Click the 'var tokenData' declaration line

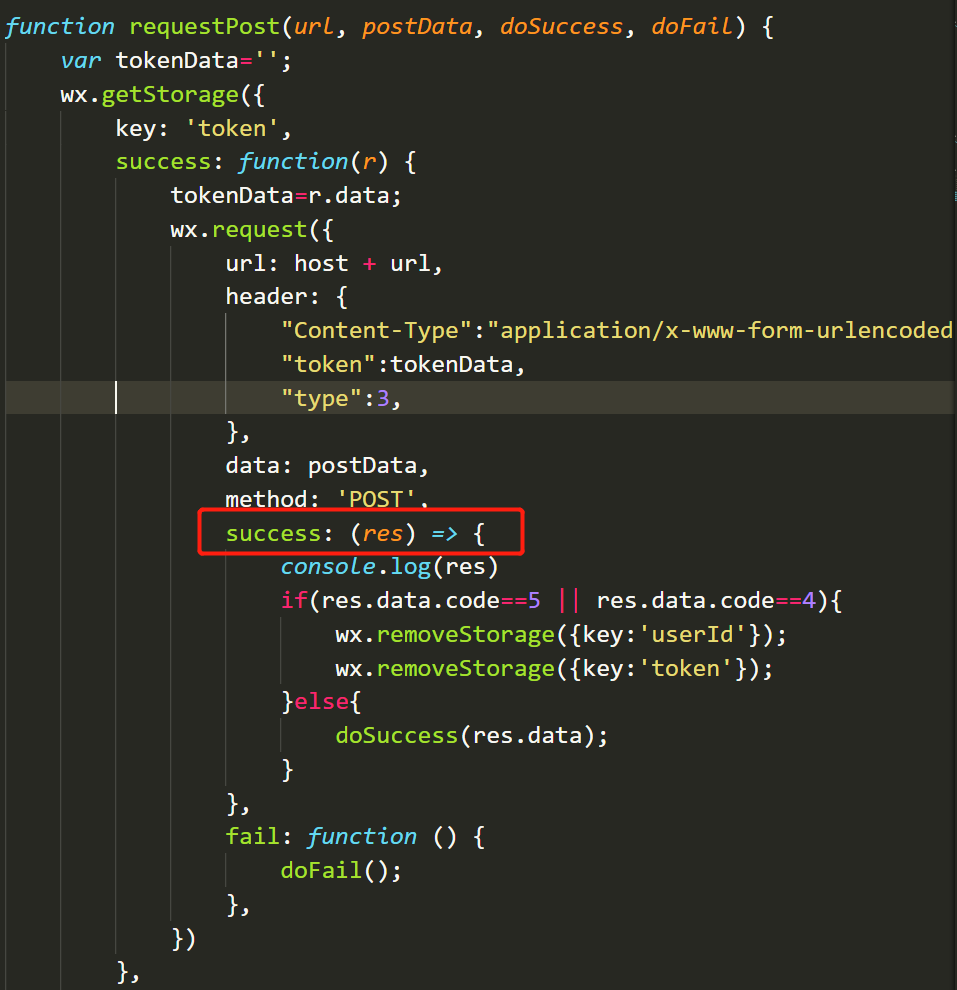click(x=176, y=61)
